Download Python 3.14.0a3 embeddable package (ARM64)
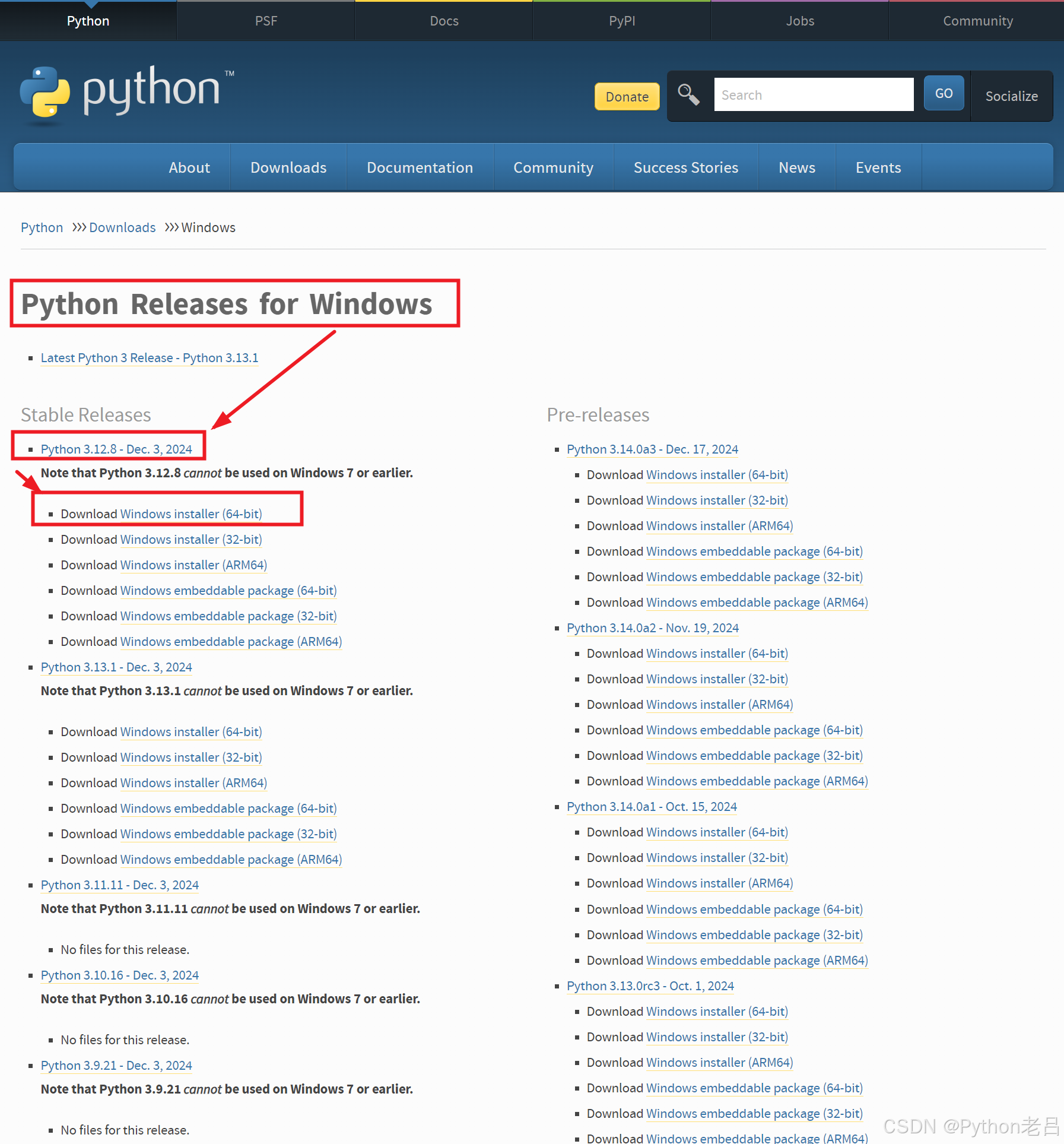The width and height of the screenshot is (1064, 1144). pyautogui.click(x=757, y=603)
